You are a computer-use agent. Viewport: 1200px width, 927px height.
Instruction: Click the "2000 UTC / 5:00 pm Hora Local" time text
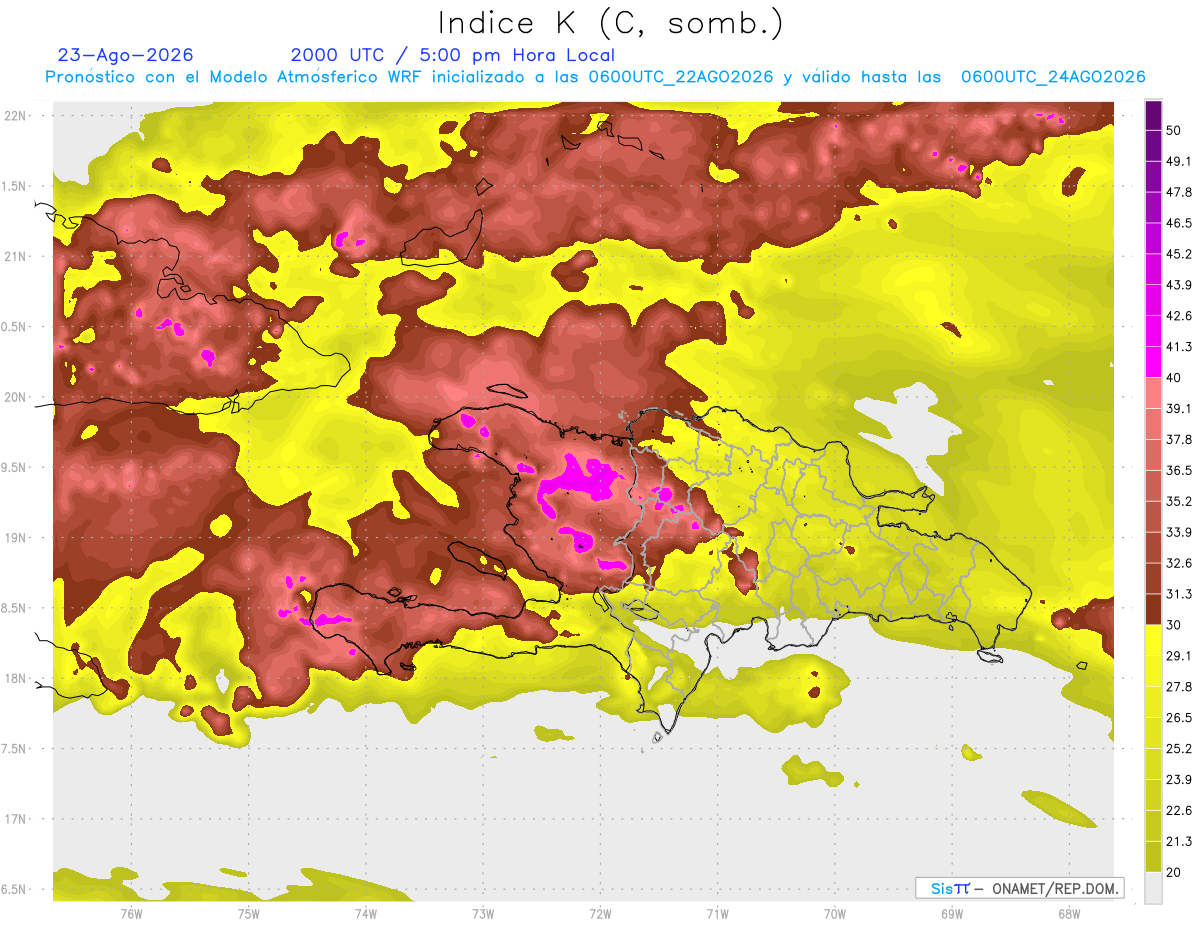tap(452, 55)
